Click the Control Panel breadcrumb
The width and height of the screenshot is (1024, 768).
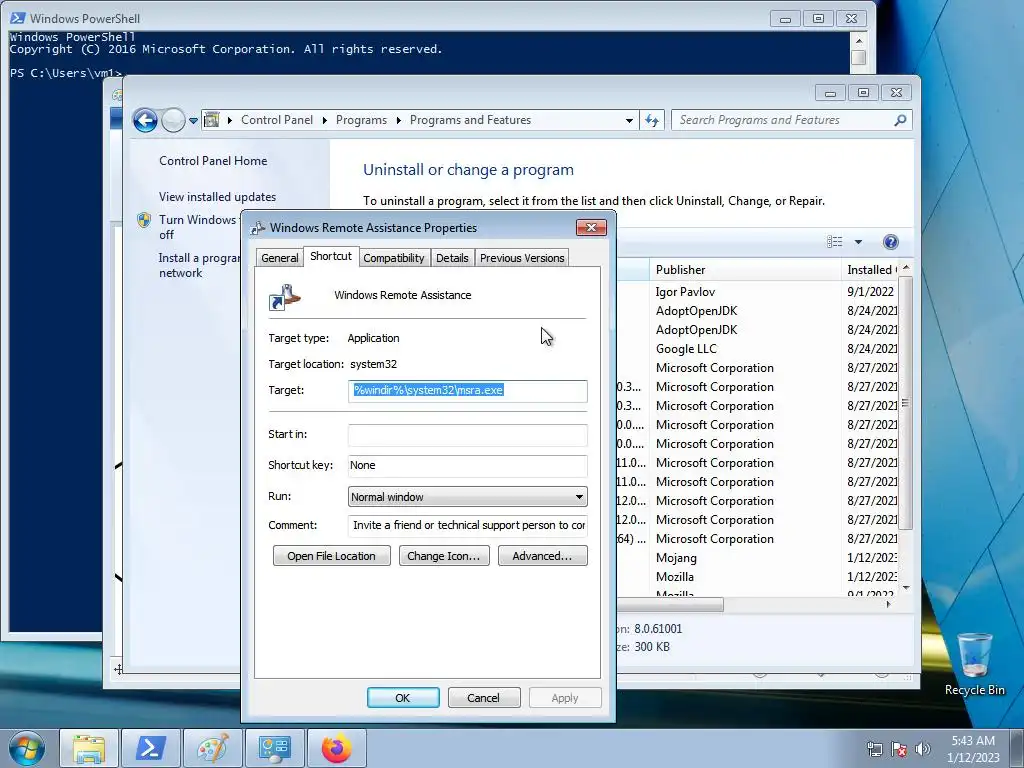tap(277, 120)
